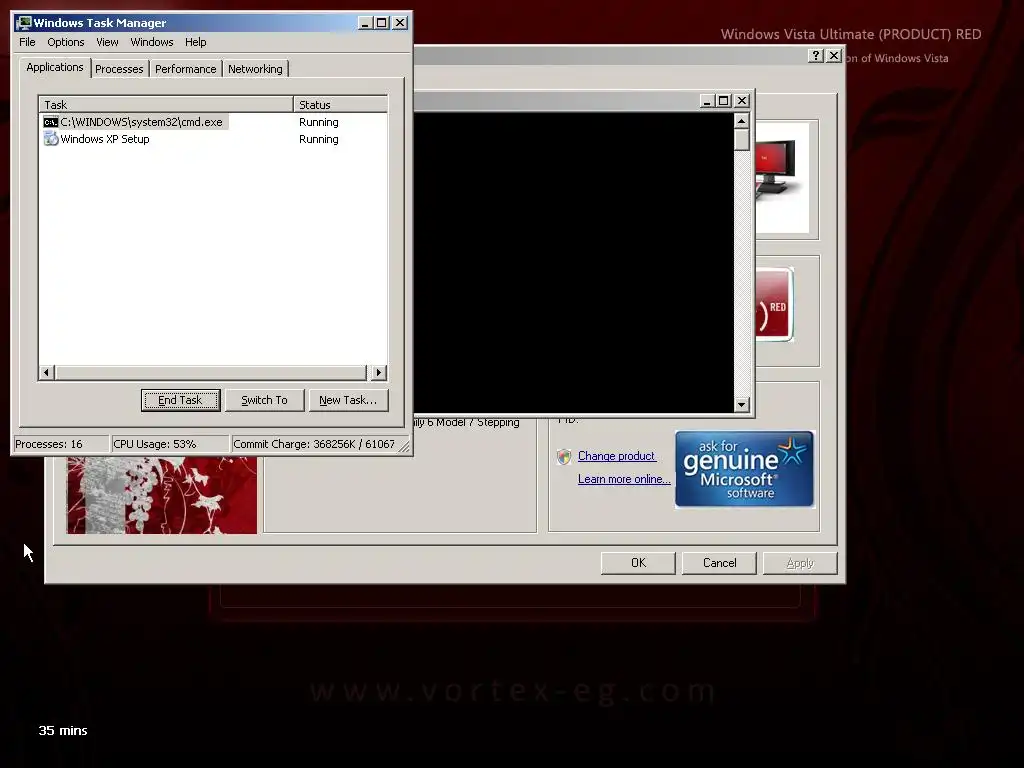Image resolution: width=1024 pixels, height=768 pixels.
Task: Open the Change product link
Action: (x=616, y=456)
